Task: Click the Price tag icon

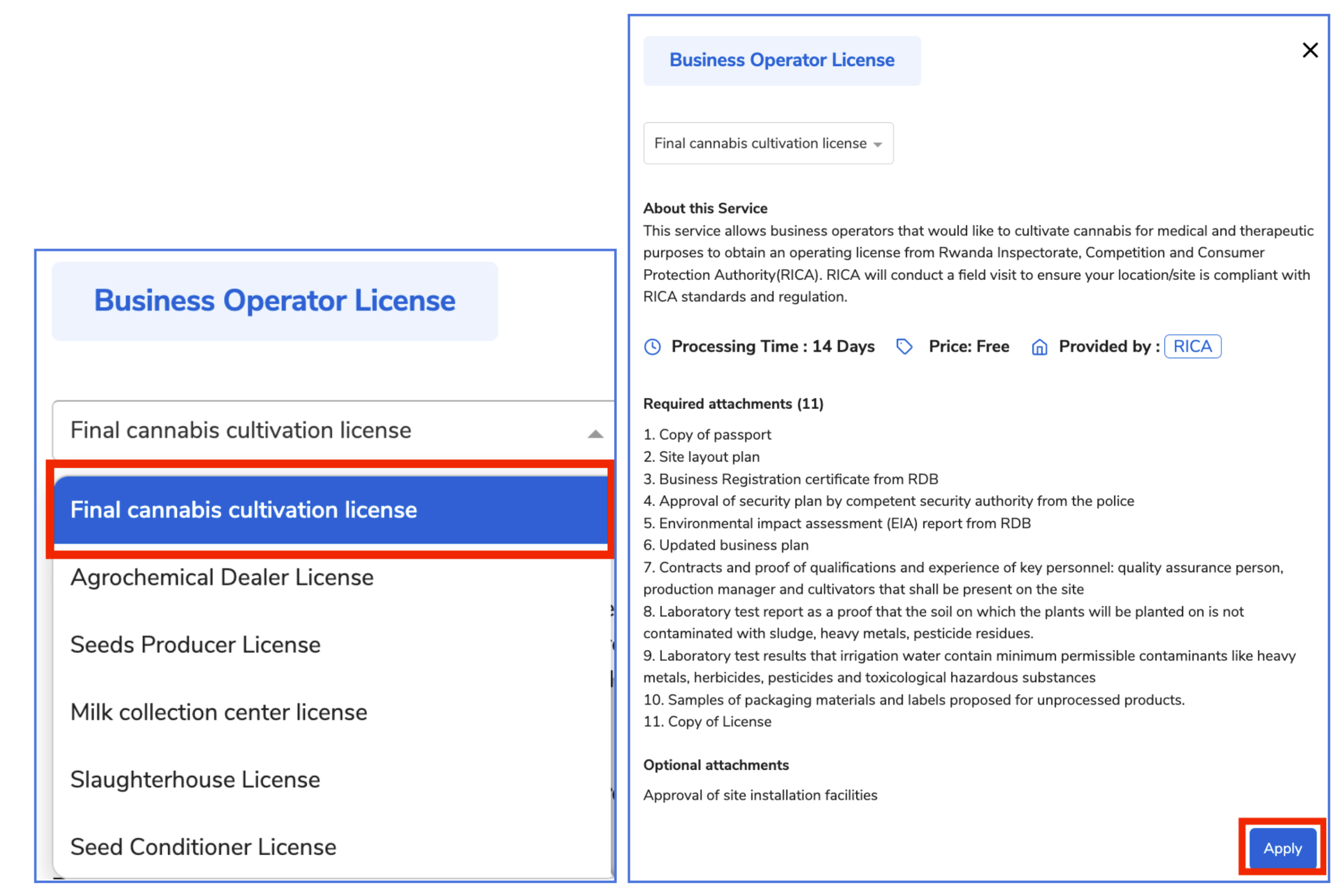Action: [x=904, y=346]
